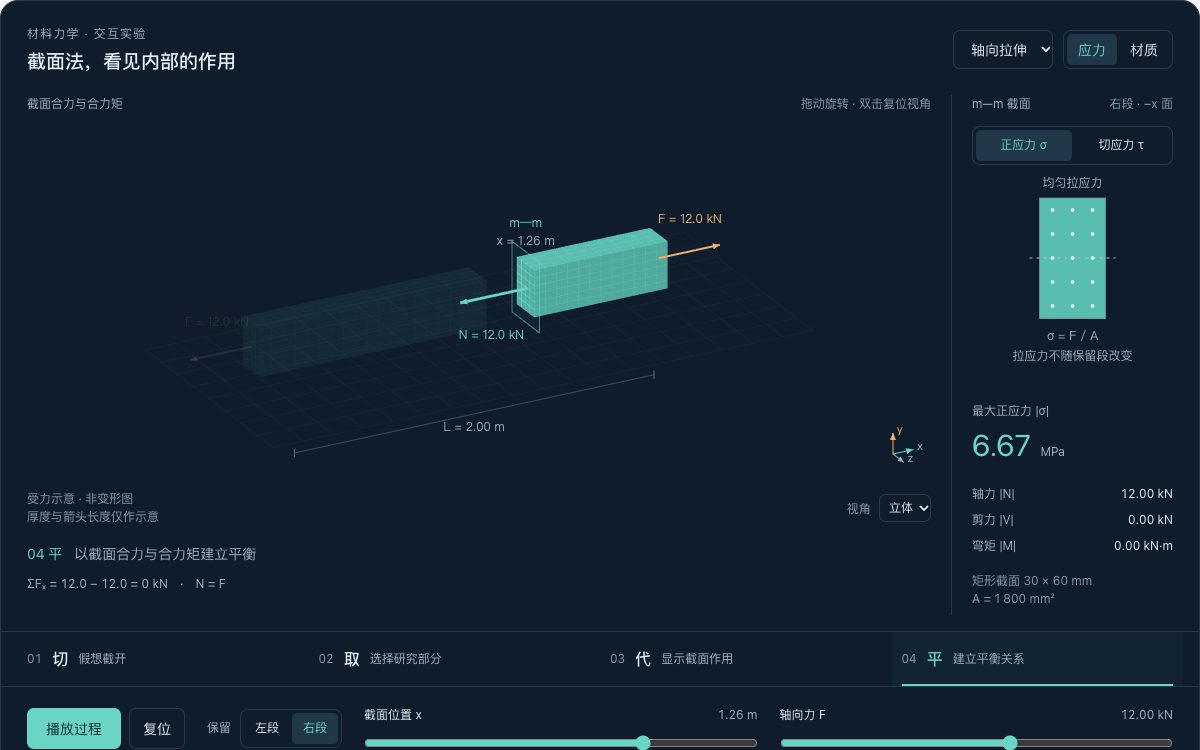1200x750 pixels.
Task: Open the 轴向拉伸 load type dropdown
Action: tap(1003, 49)
